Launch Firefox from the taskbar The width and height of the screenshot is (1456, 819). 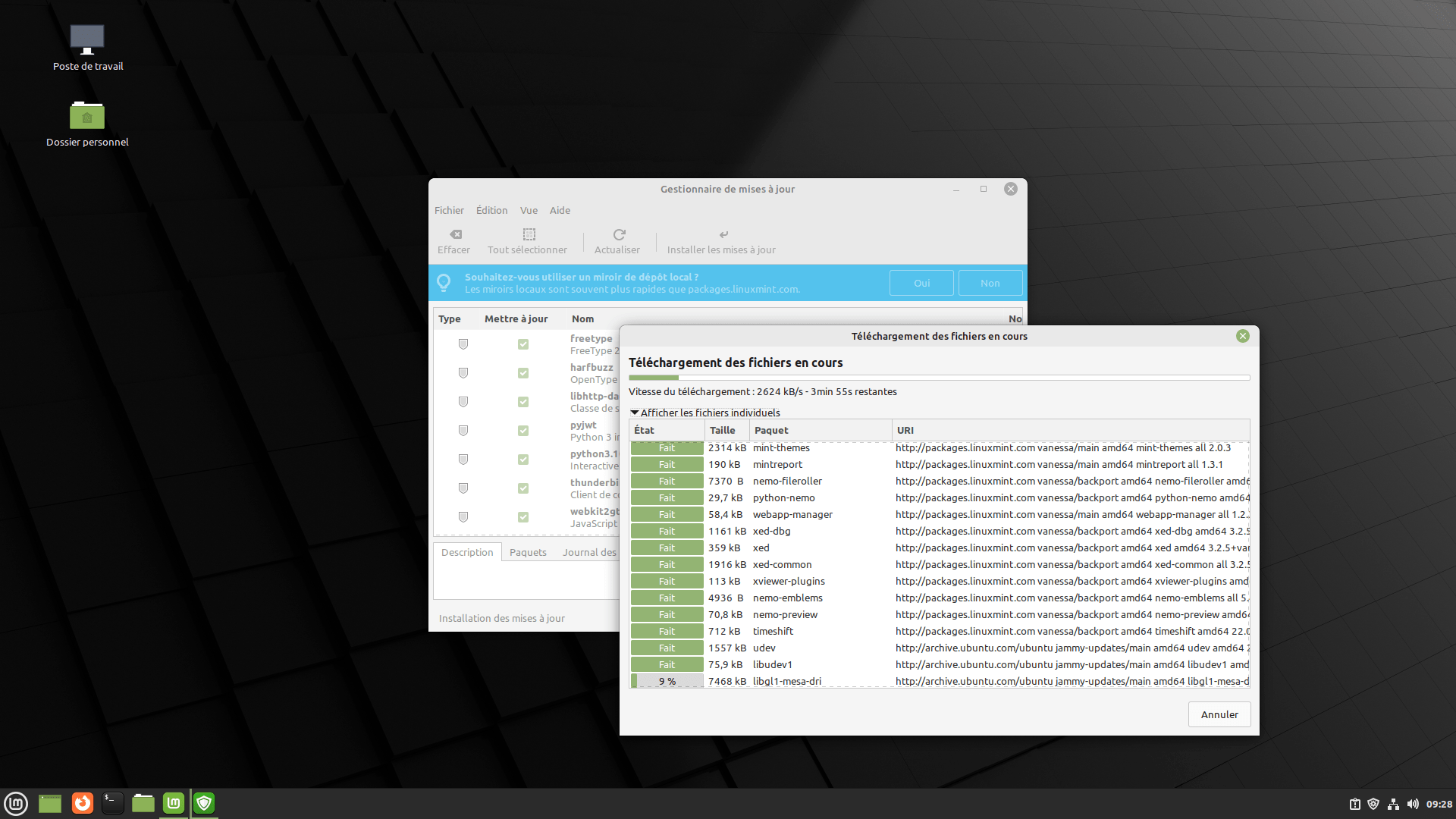point(82,803)
